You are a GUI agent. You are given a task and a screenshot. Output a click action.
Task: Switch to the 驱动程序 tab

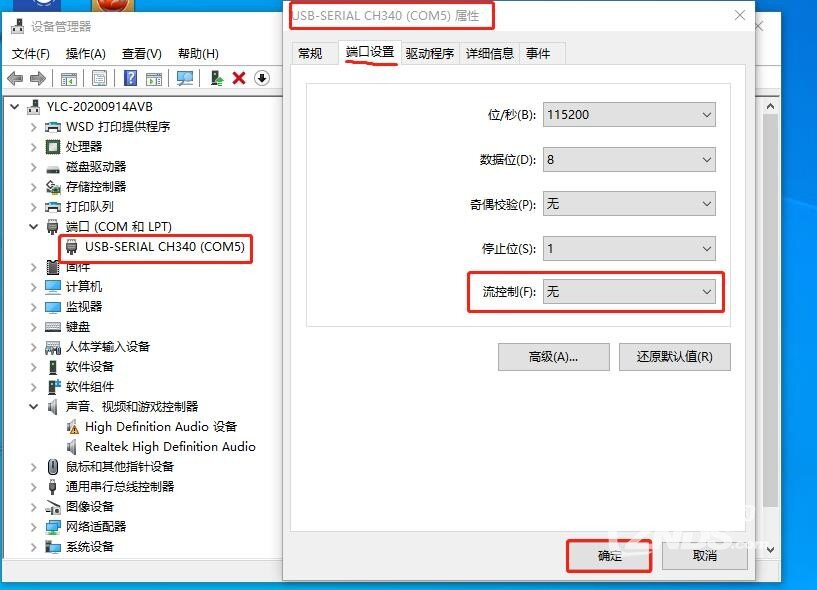coord(430,53)
